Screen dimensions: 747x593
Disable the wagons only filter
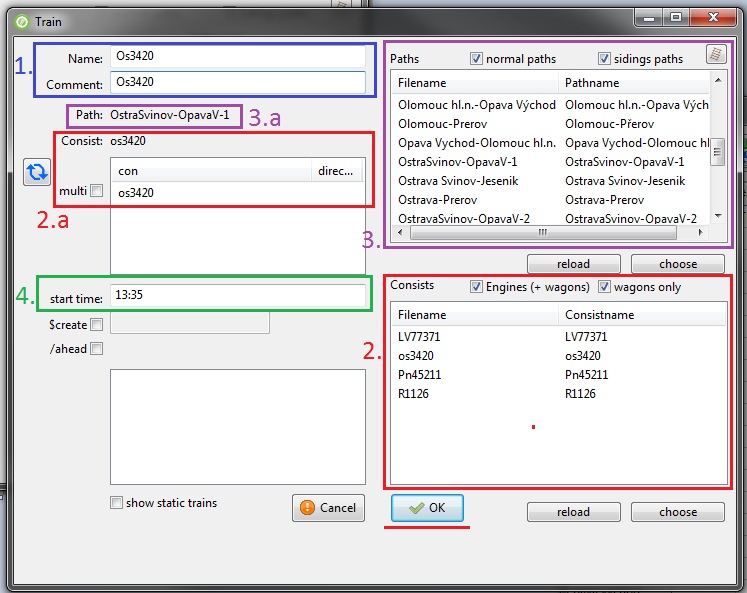(605, 287)
